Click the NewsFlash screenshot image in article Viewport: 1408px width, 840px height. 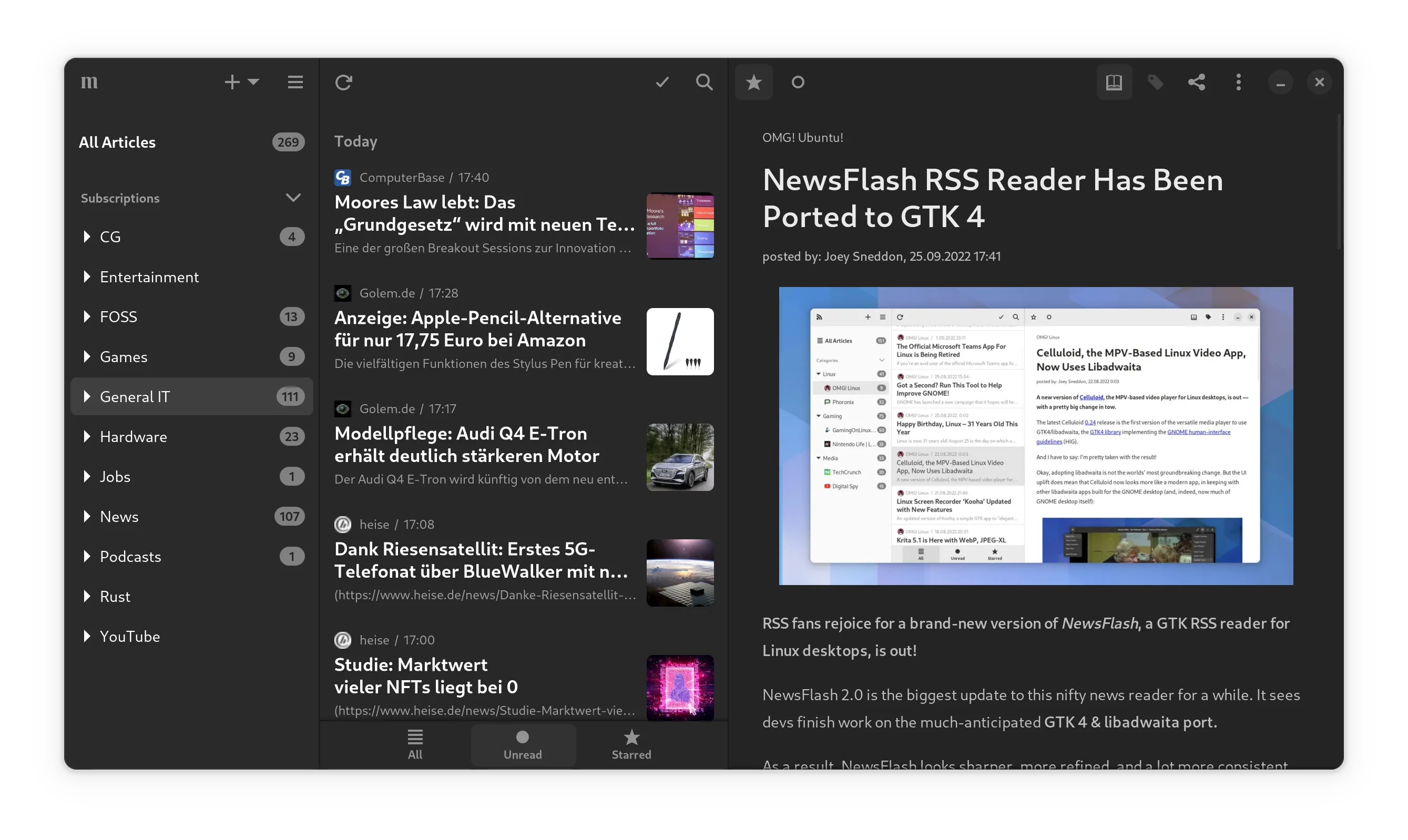tap(1035, 436)
